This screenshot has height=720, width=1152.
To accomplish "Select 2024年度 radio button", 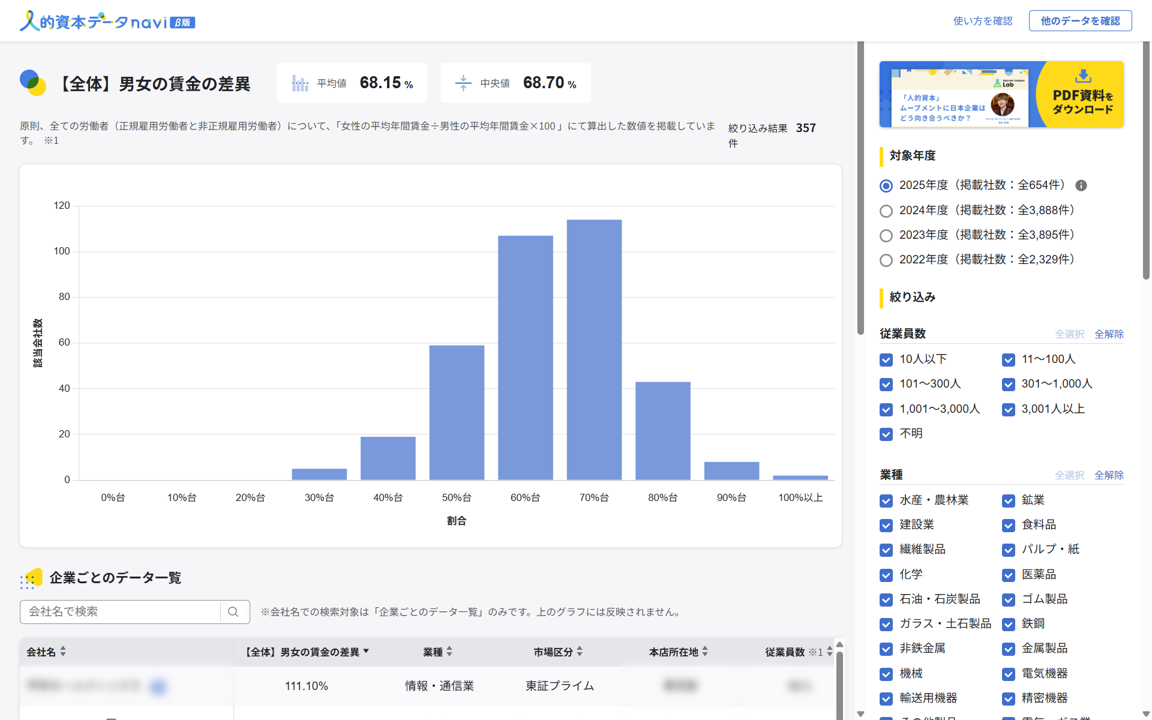I will (886, 211).
